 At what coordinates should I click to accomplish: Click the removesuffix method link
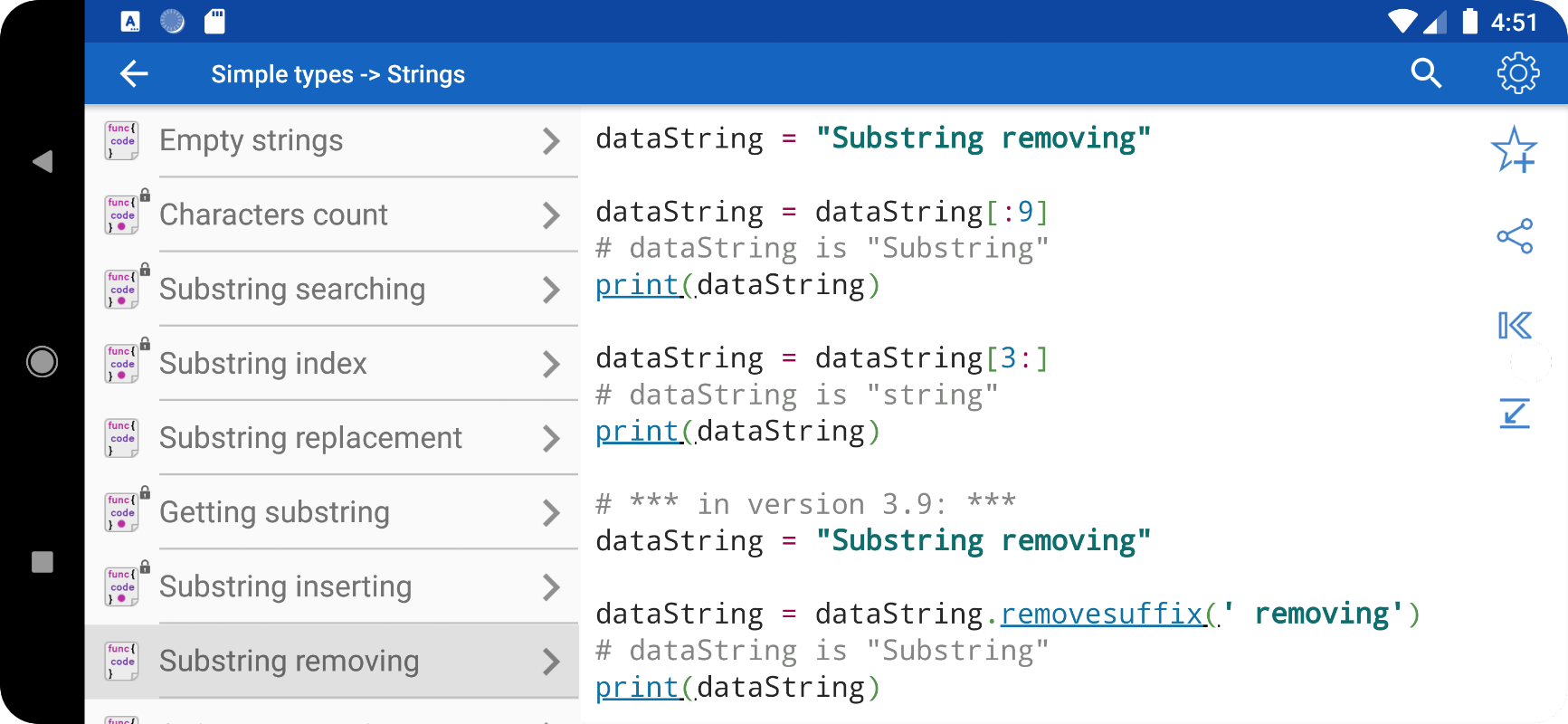click(x=1101, y=614)
